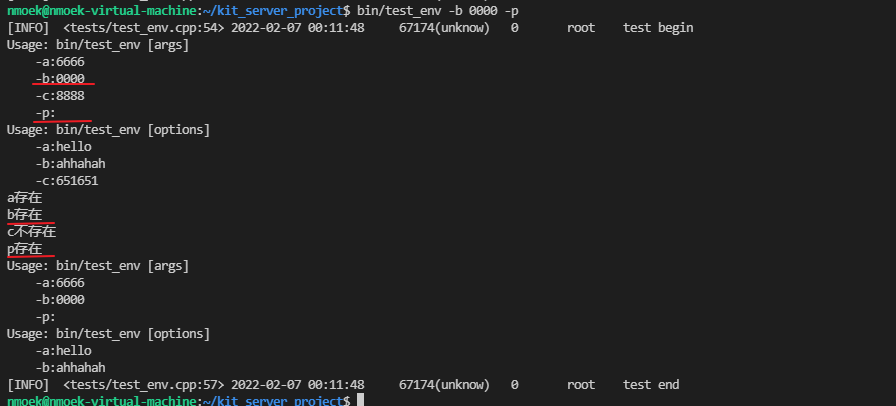Click the test end log message
Image resolution: width=896 pixels, height=406 pixels.
tap(651, 385)
